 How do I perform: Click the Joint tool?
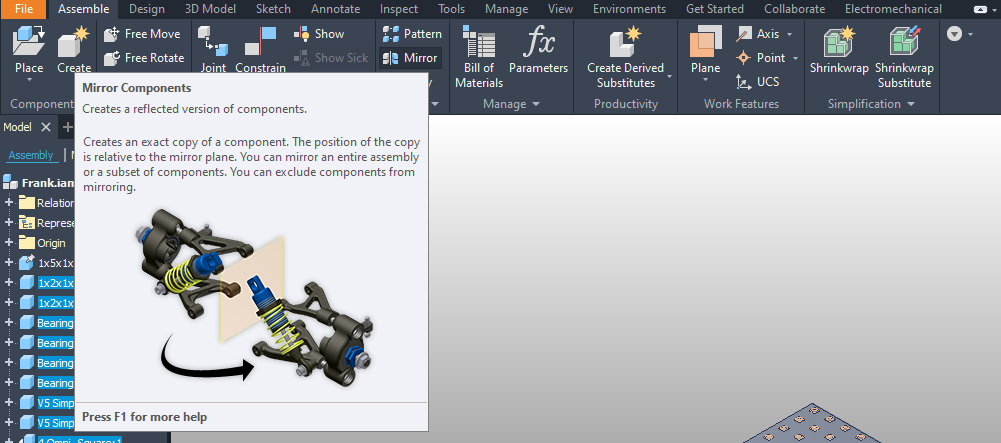coord(213,49)
